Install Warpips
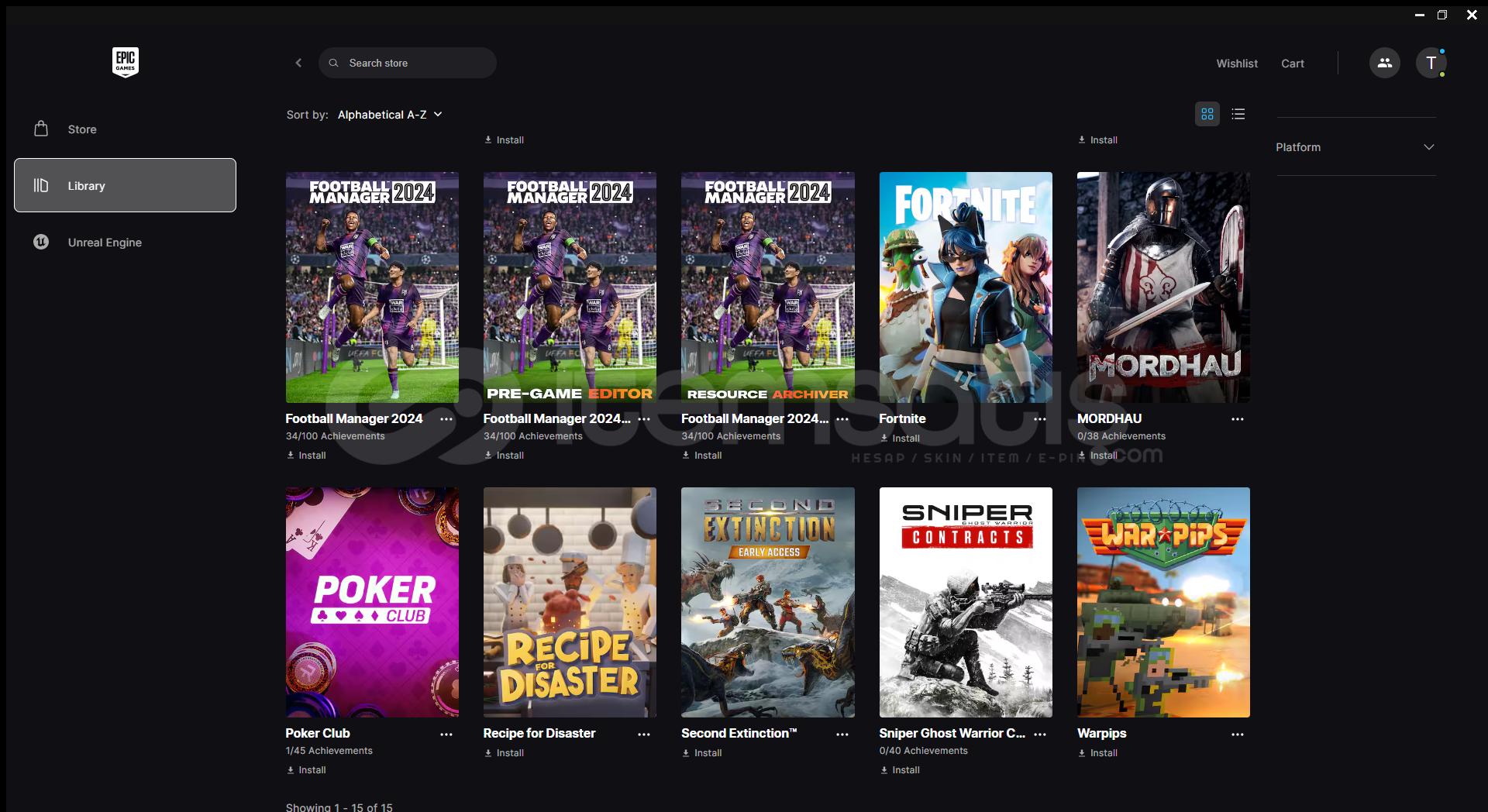Screen dimensions: 1488x812 [1098, 753]
